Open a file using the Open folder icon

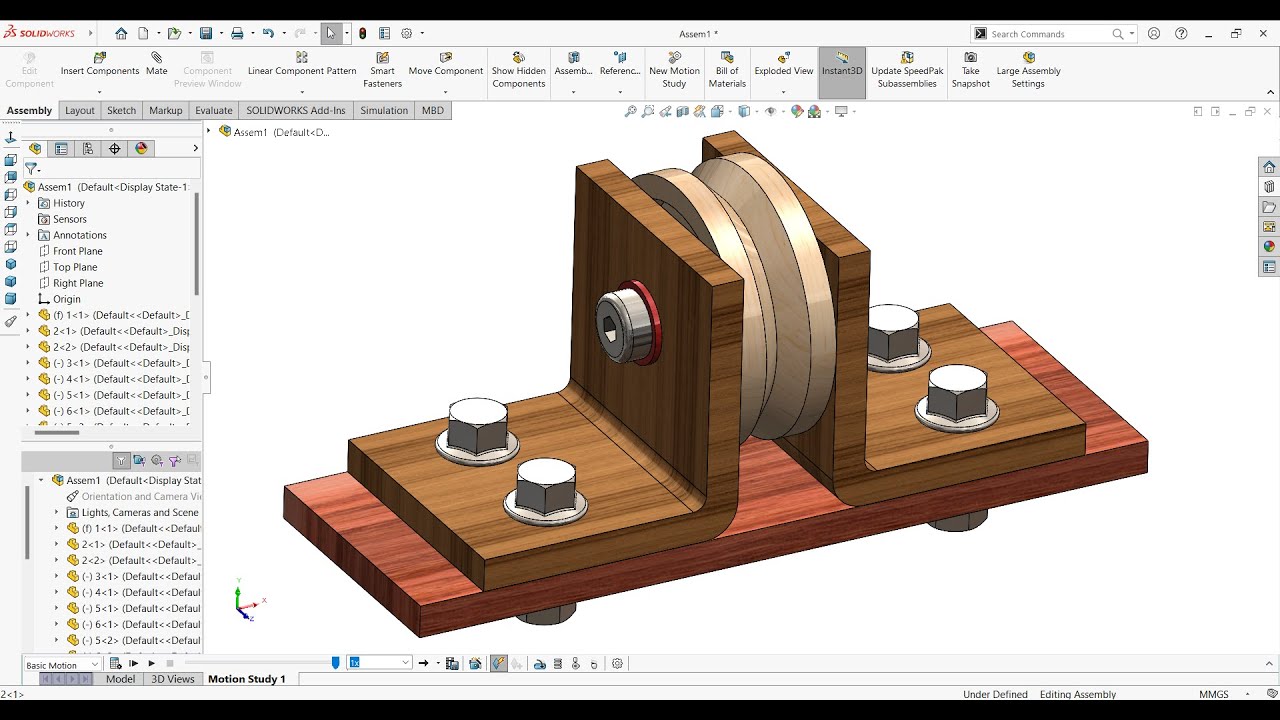coord(174,33)
